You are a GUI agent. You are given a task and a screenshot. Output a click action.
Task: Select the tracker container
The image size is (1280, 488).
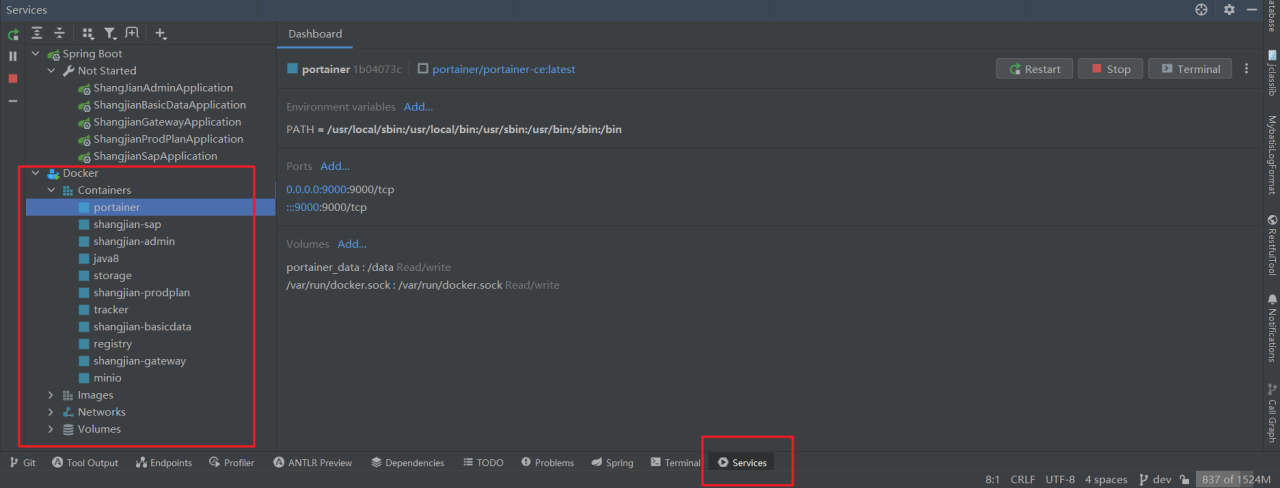pos(111,310)
